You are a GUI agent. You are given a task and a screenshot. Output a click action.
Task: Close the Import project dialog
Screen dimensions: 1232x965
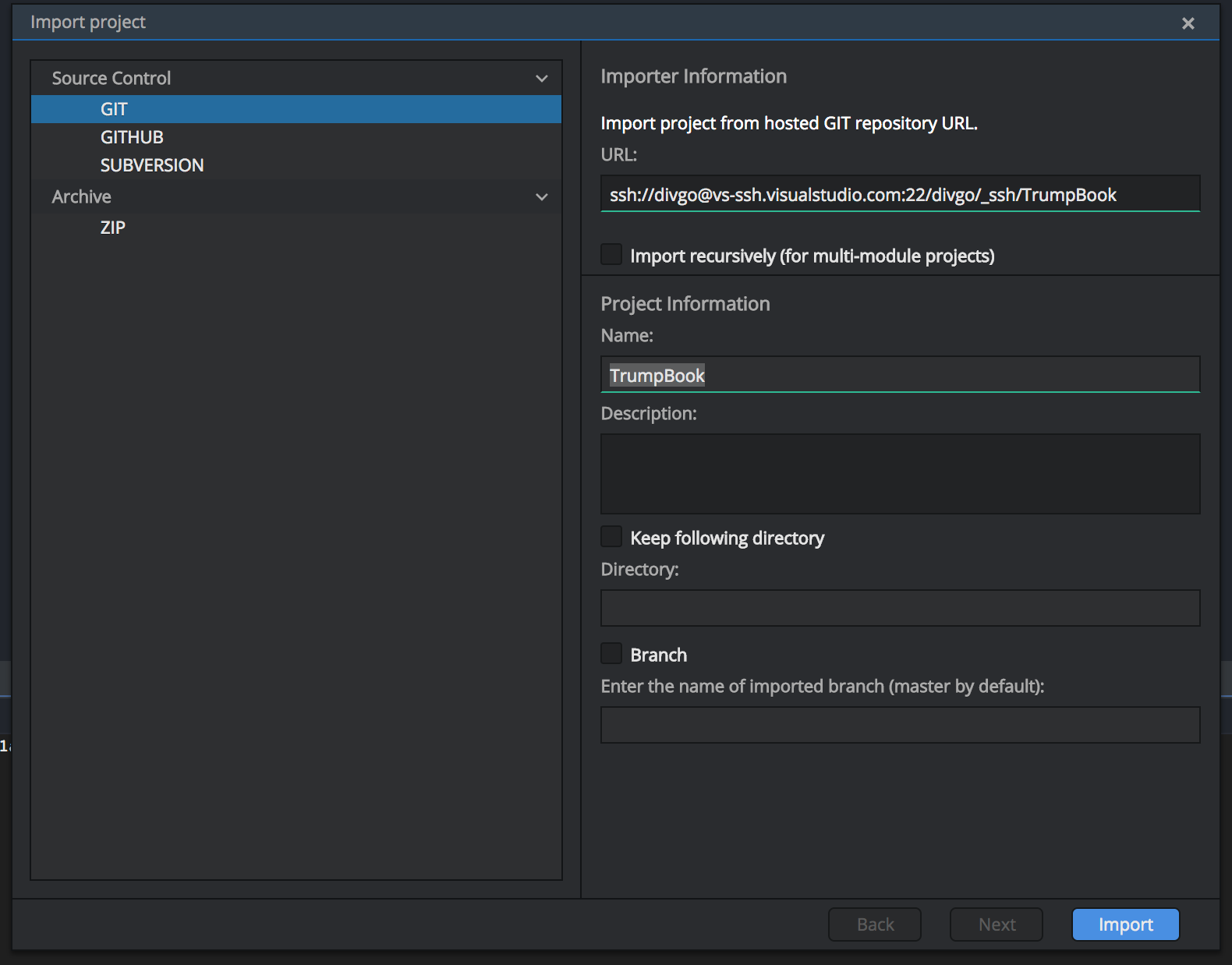pos(1188,23)
